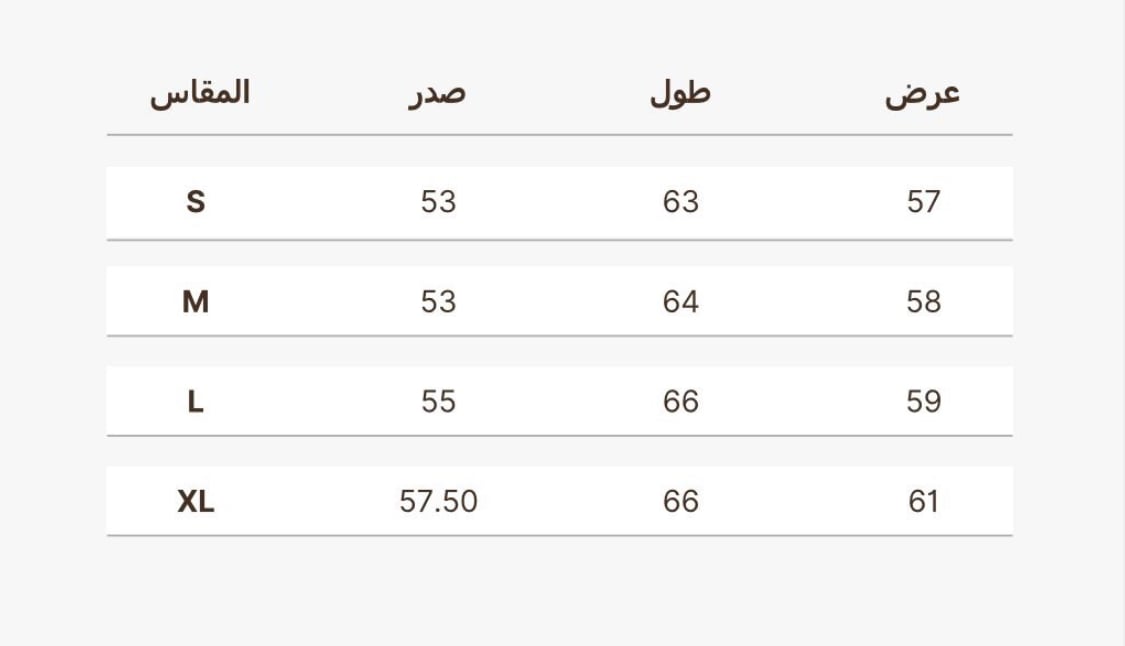Click length value 66 in L row
1125x646 pixels.
[681, 401]
